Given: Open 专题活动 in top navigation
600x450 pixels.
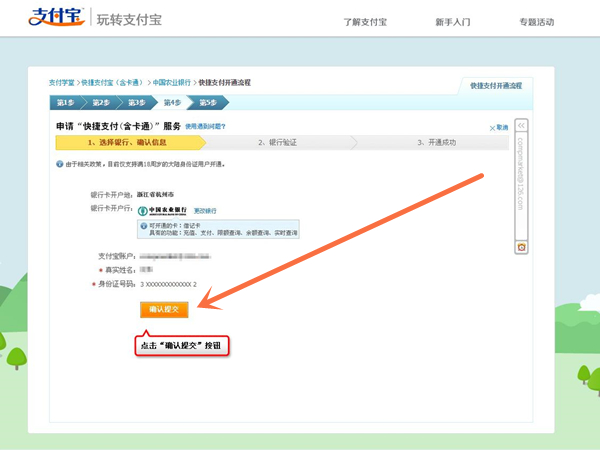Looking at the screenshot, I should (x=536, y=21).
